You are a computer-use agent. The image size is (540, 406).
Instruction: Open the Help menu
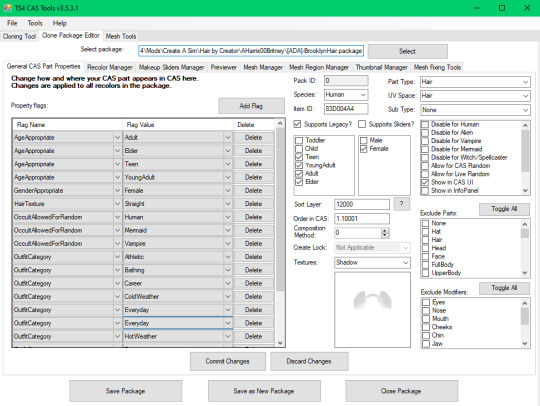point(60,23)
